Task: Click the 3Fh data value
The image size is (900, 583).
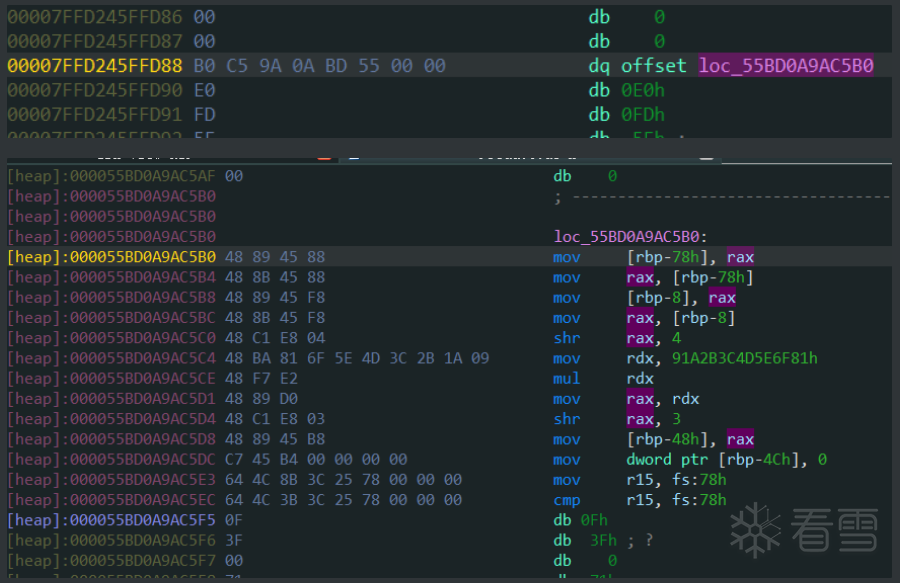Action: [603, 541]
